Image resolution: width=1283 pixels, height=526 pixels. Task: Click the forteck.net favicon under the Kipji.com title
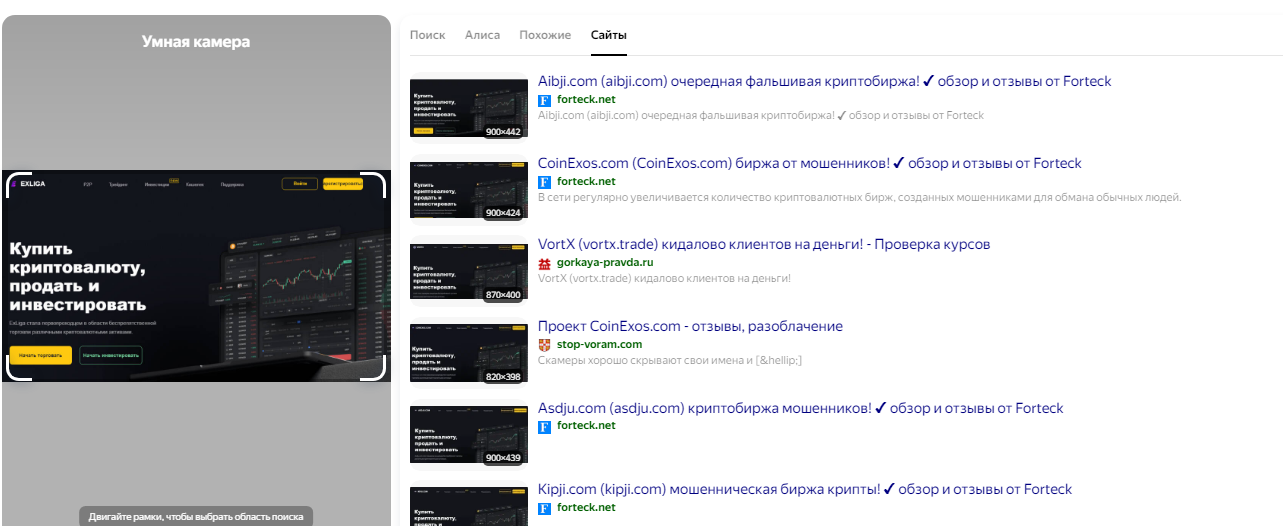[x=544, y=508]
